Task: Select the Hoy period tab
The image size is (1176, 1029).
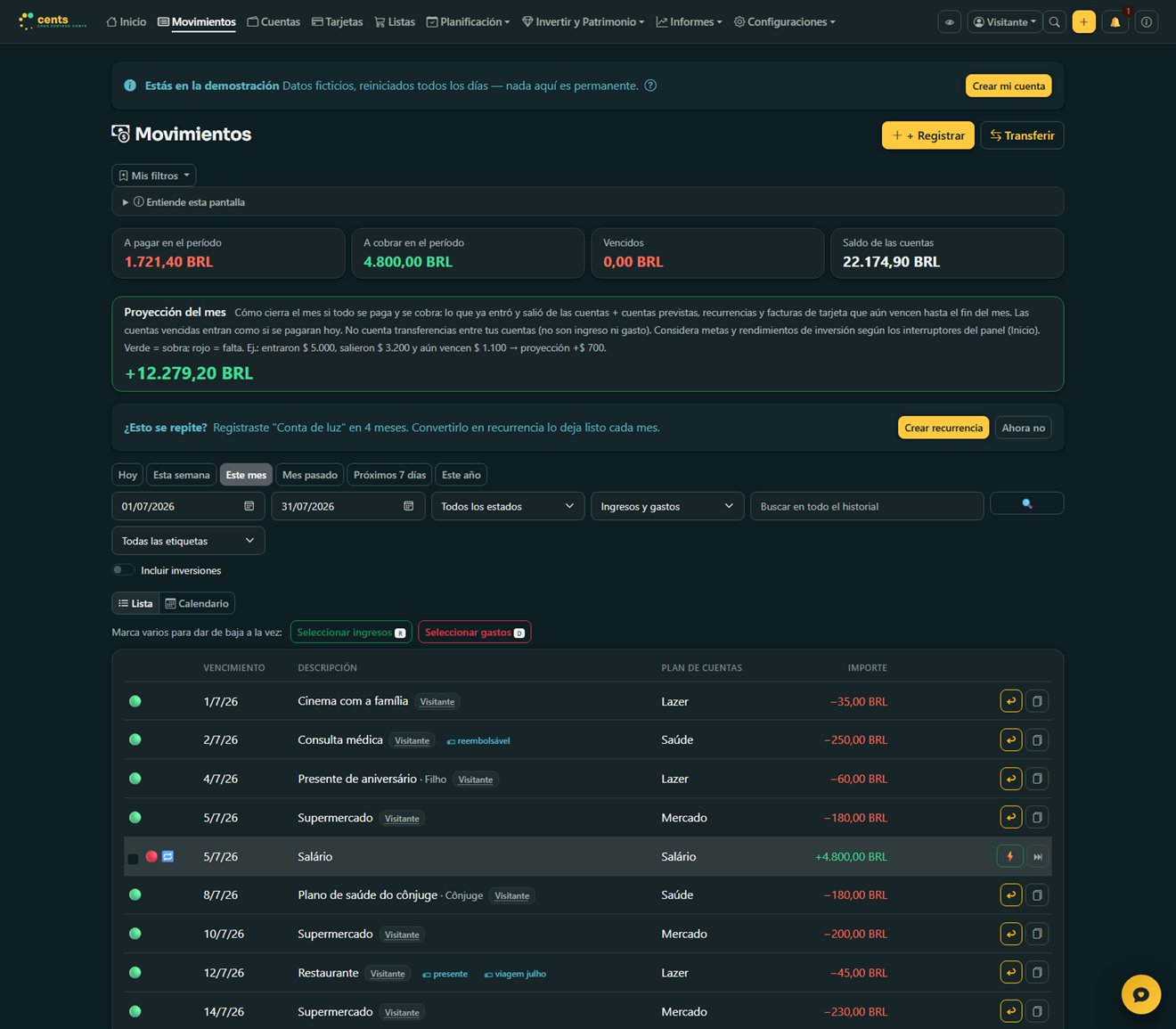Action: click(x=127, y=475)
